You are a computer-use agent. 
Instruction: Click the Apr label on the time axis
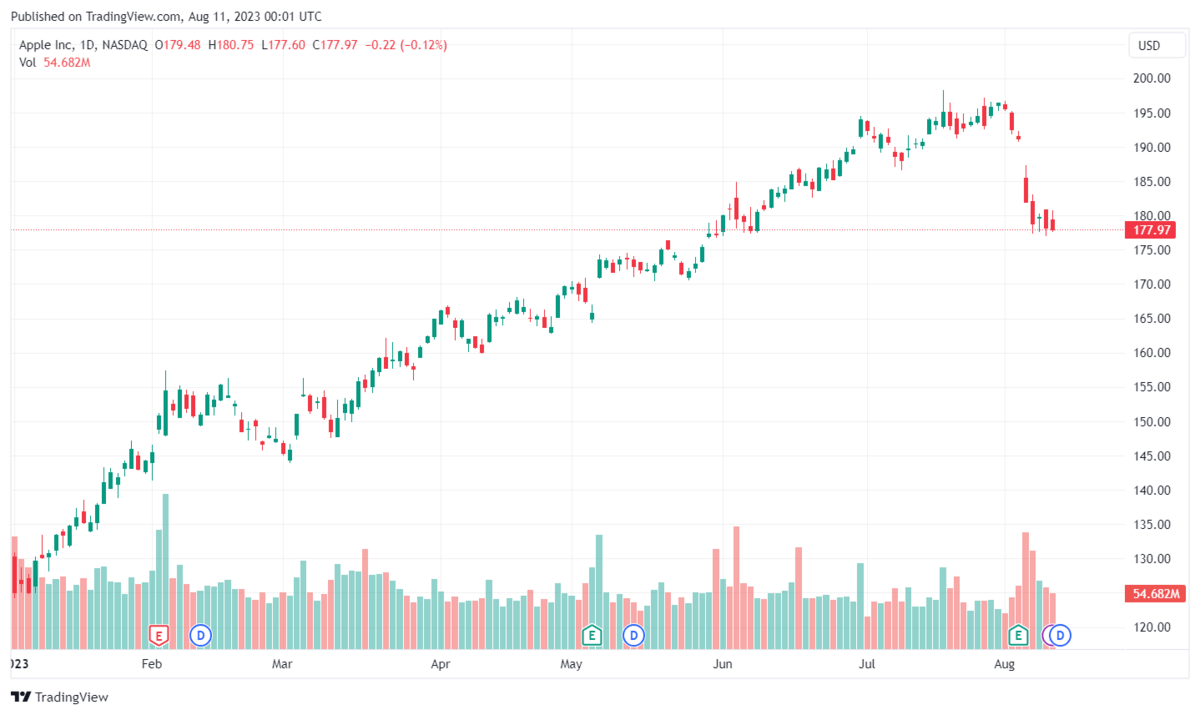441,664
